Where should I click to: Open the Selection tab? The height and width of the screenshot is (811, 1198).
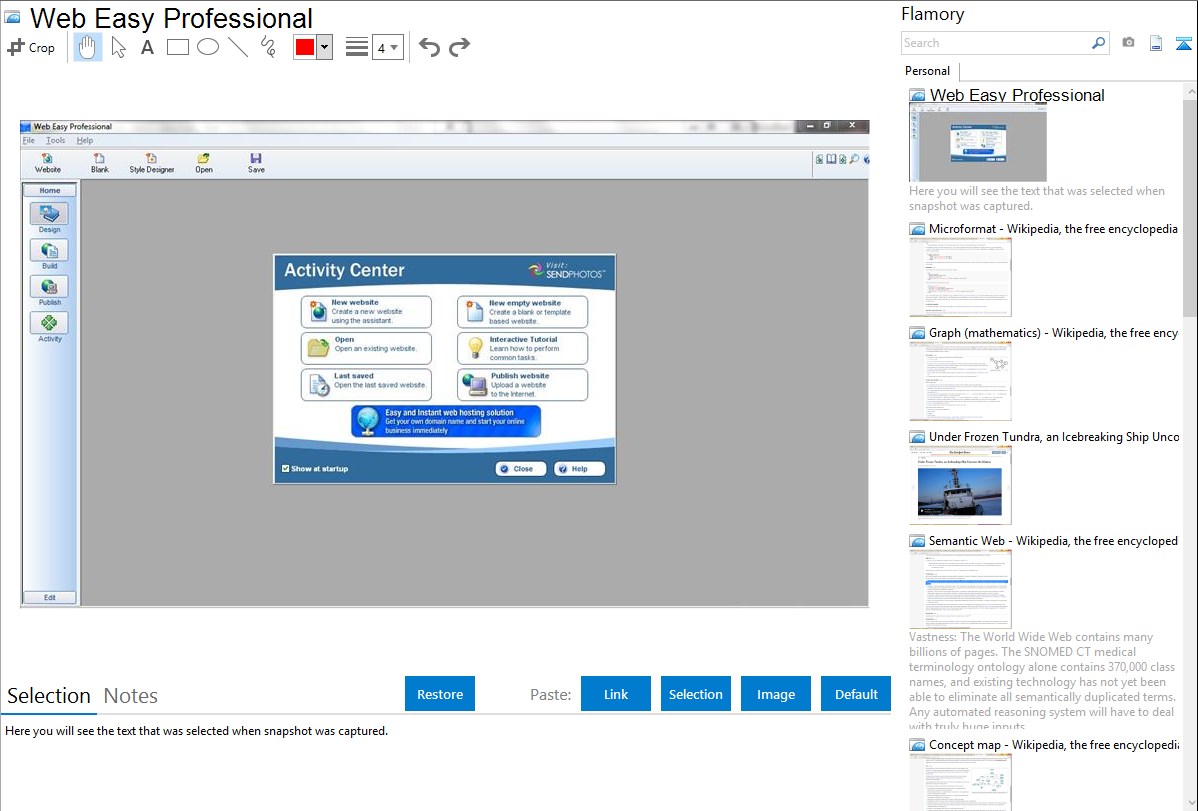pos(49,696)
